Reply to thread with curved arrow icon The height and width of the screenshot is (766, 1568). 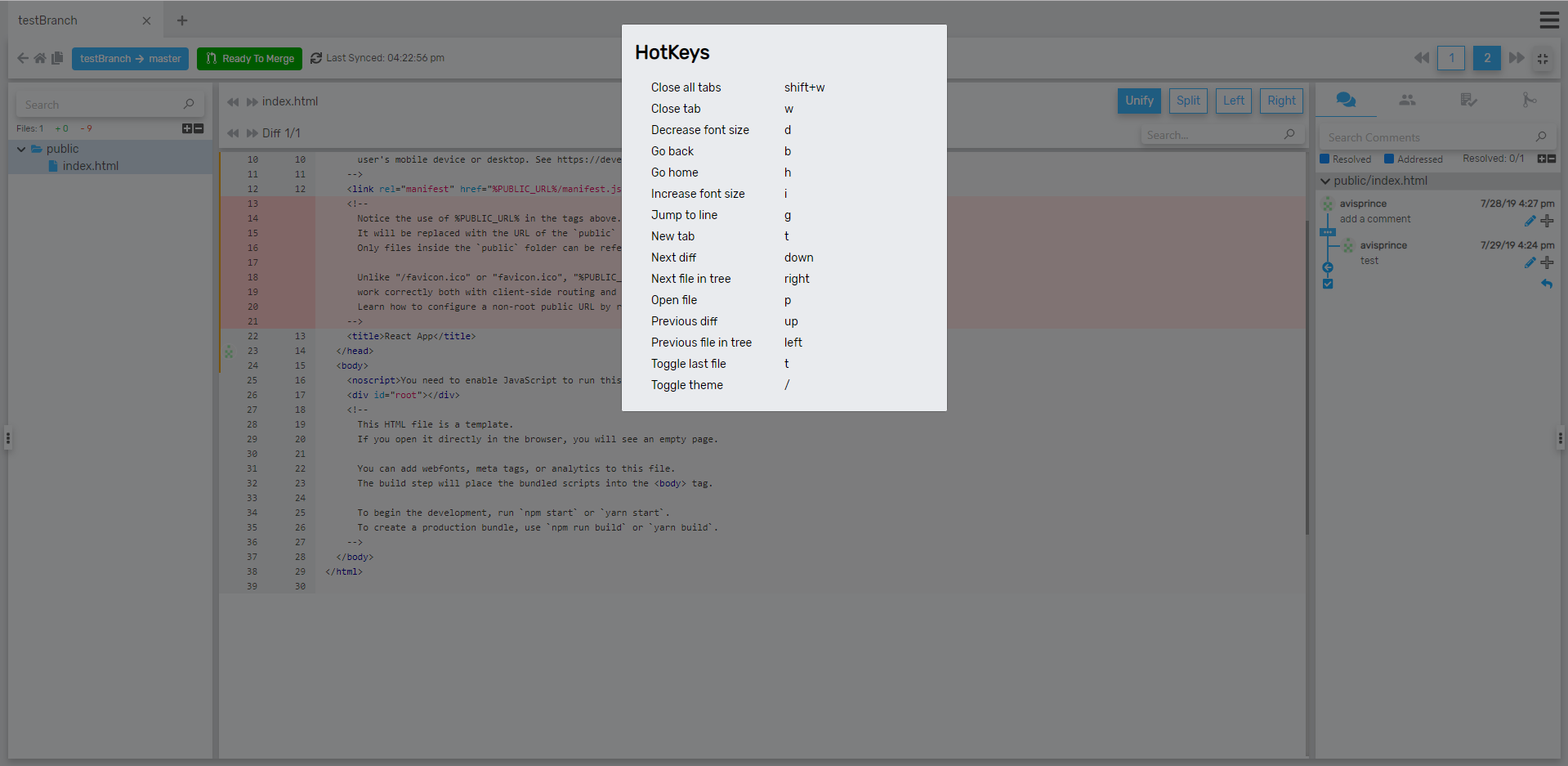[1547, 284]
